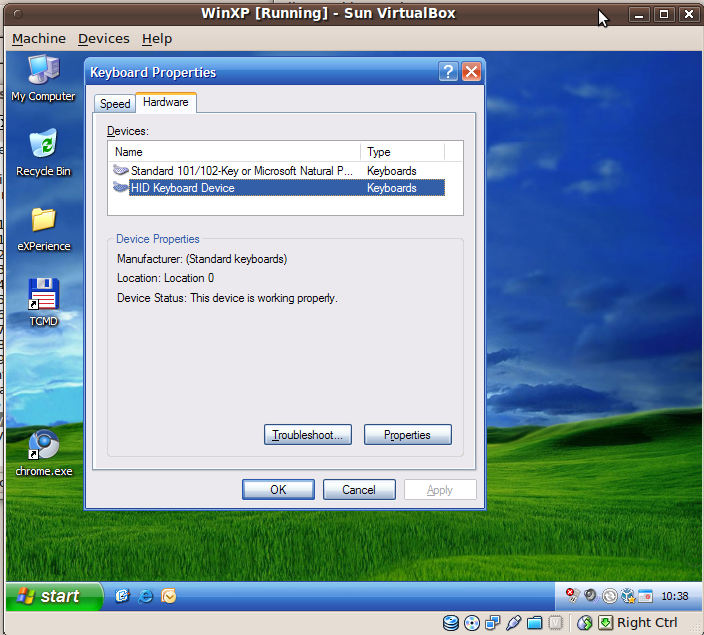Click the hard disk activity indicator
Screen dimensions: 704x635
pyautogui.click(x=450, y=622)
